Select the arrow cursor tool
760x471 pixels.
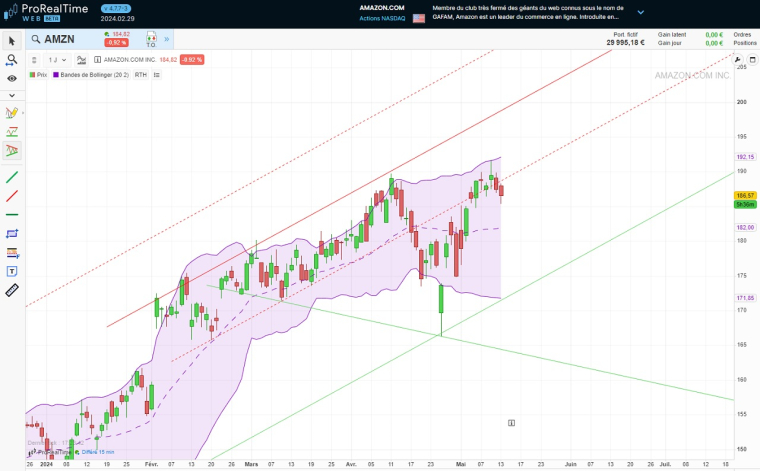coord(12,41)
